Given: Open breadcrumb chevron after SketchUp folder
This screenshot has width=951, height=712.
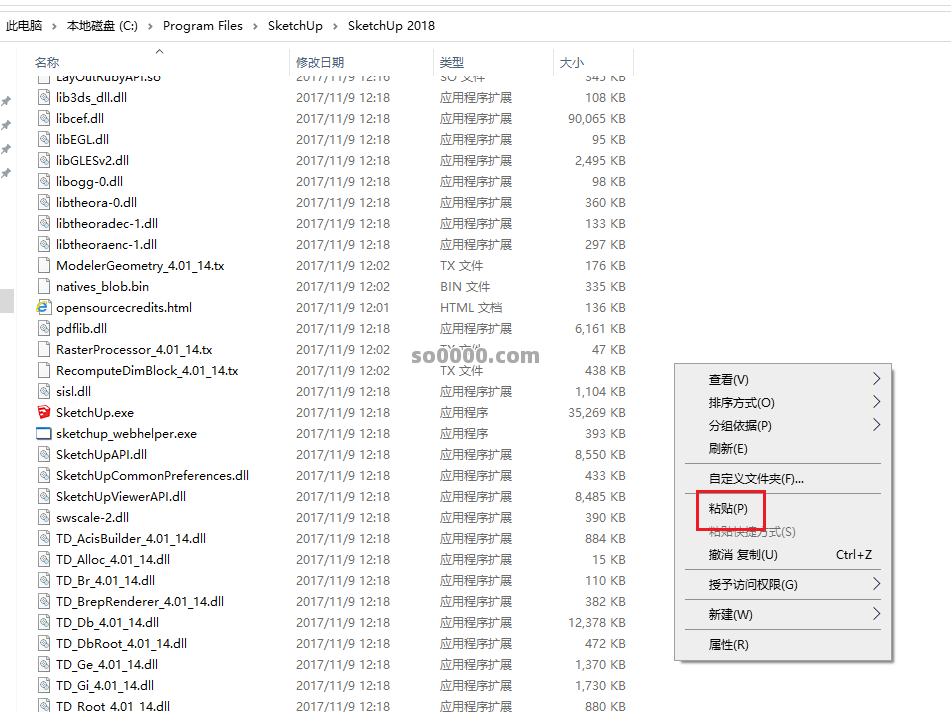Looking at the screenshot, I should coord(335,26).
